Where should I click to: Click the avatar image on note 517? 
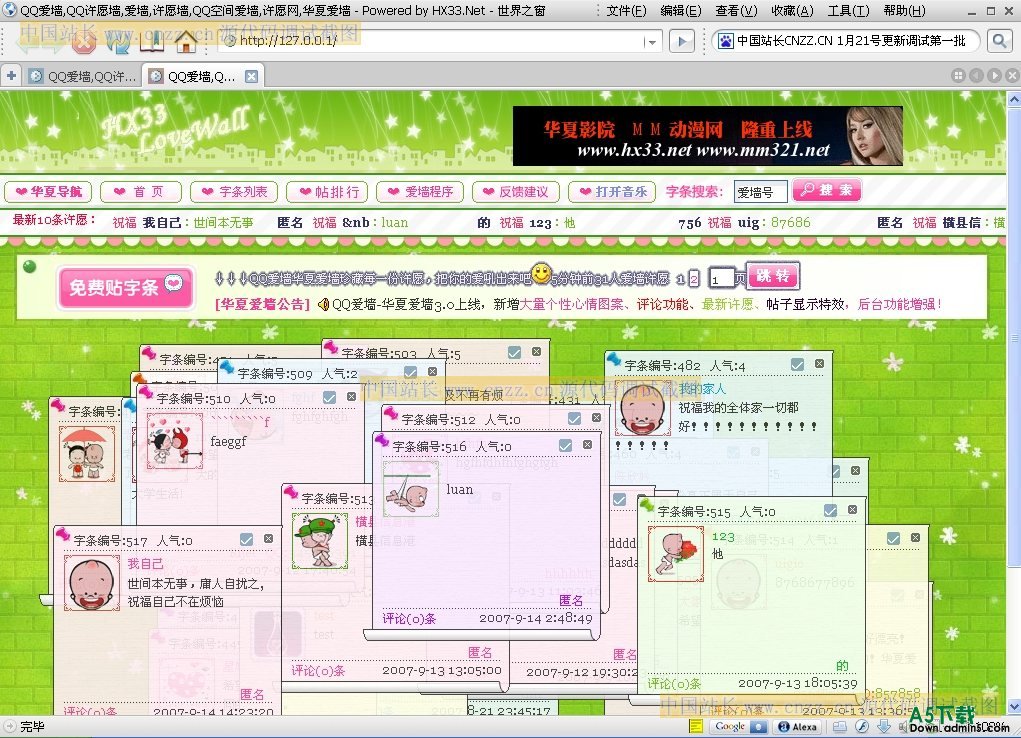click(92, 583)
